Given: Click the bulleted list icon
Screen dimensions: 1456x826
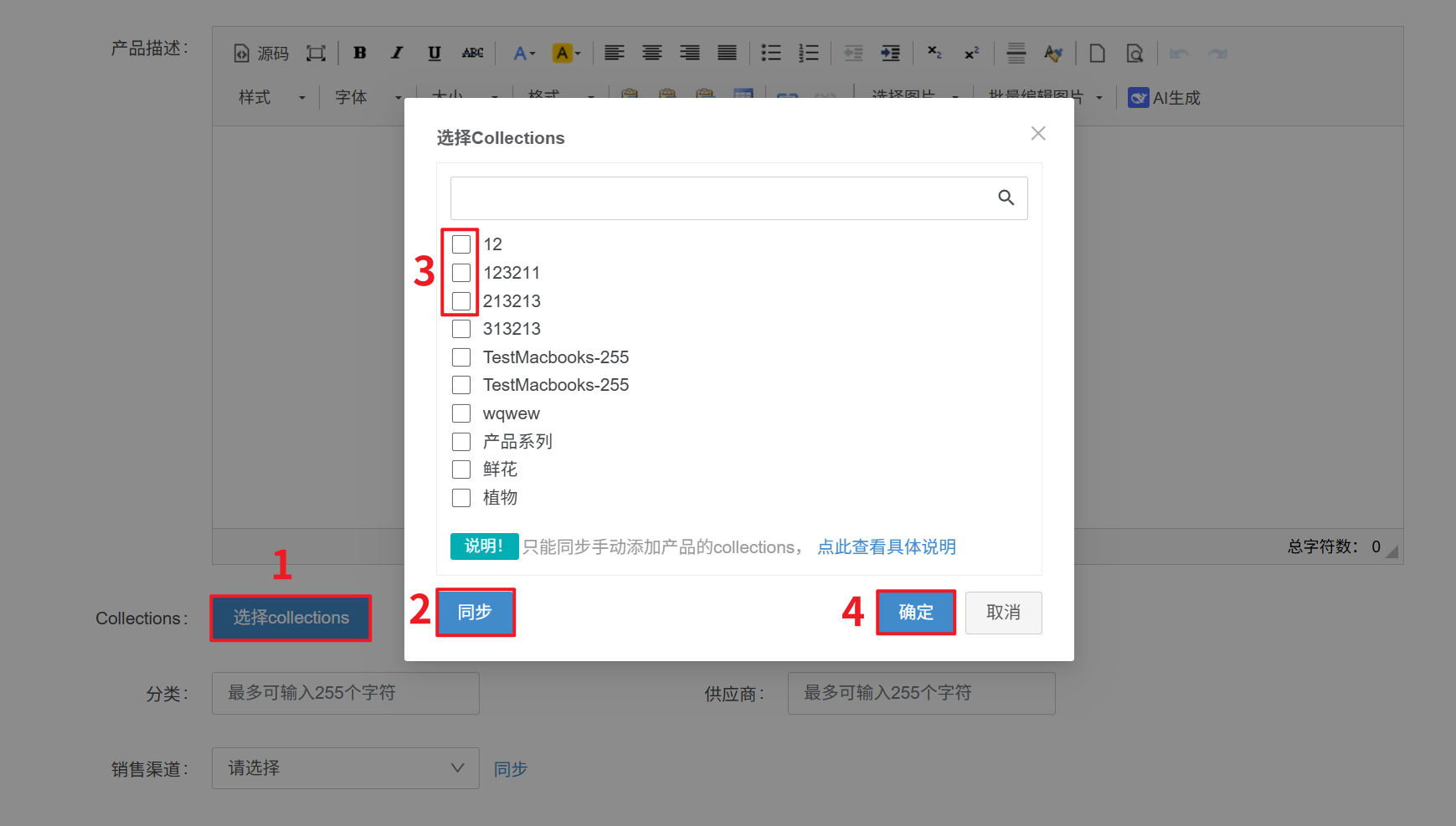Looking at the screenshot, I should [770, 53].
